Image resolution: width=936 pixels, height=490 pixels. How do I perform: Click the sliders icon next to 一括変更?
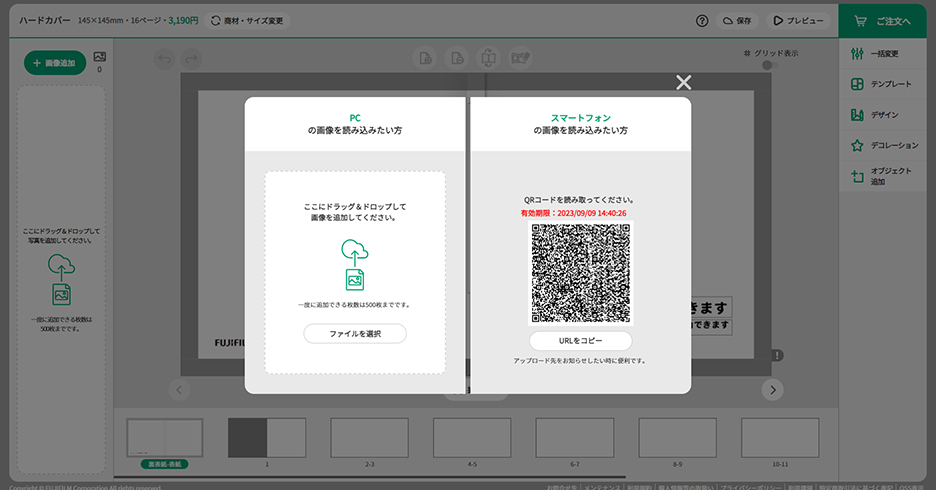coord(857,54)
